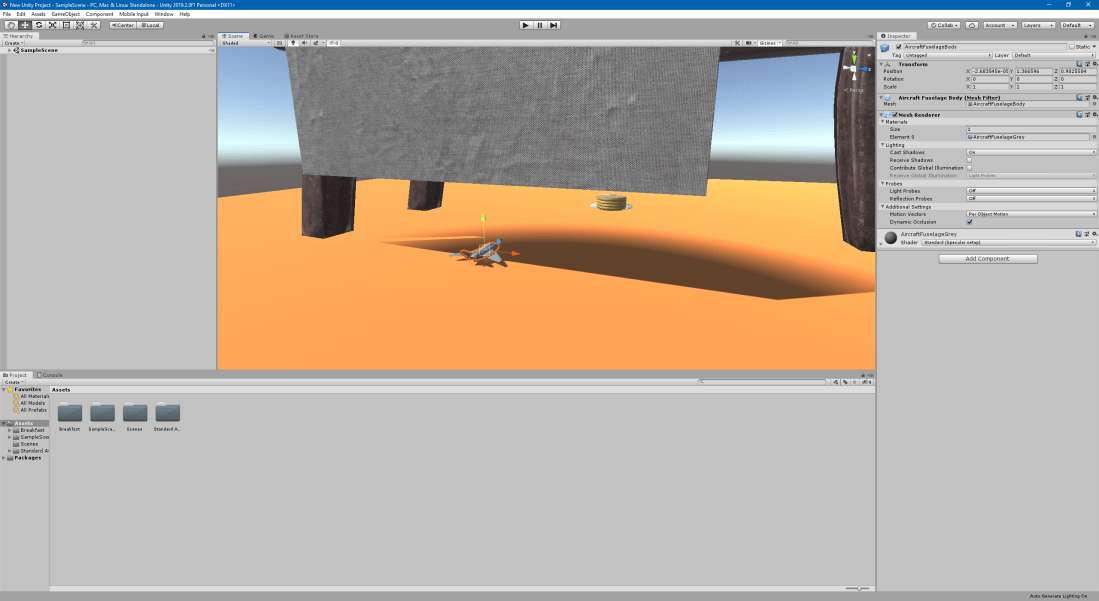The image size is (1099, 601).
Task: Disable the Mesh Renderer component checkbox
Action: [895, 114]
